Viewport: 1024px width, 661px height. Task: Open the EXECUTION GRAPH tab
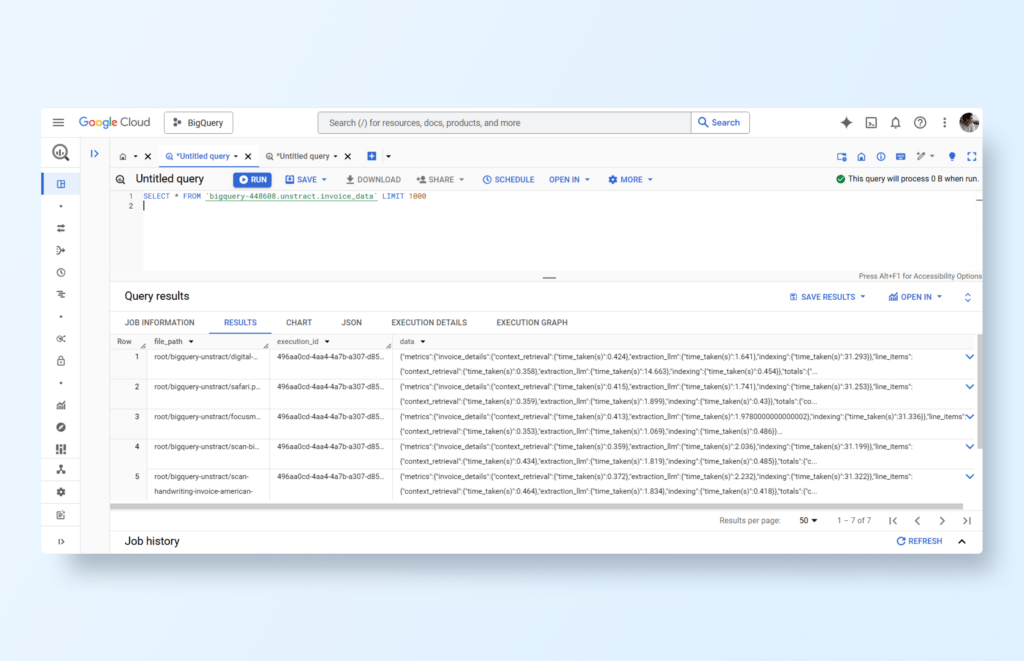tap(532, 323)
